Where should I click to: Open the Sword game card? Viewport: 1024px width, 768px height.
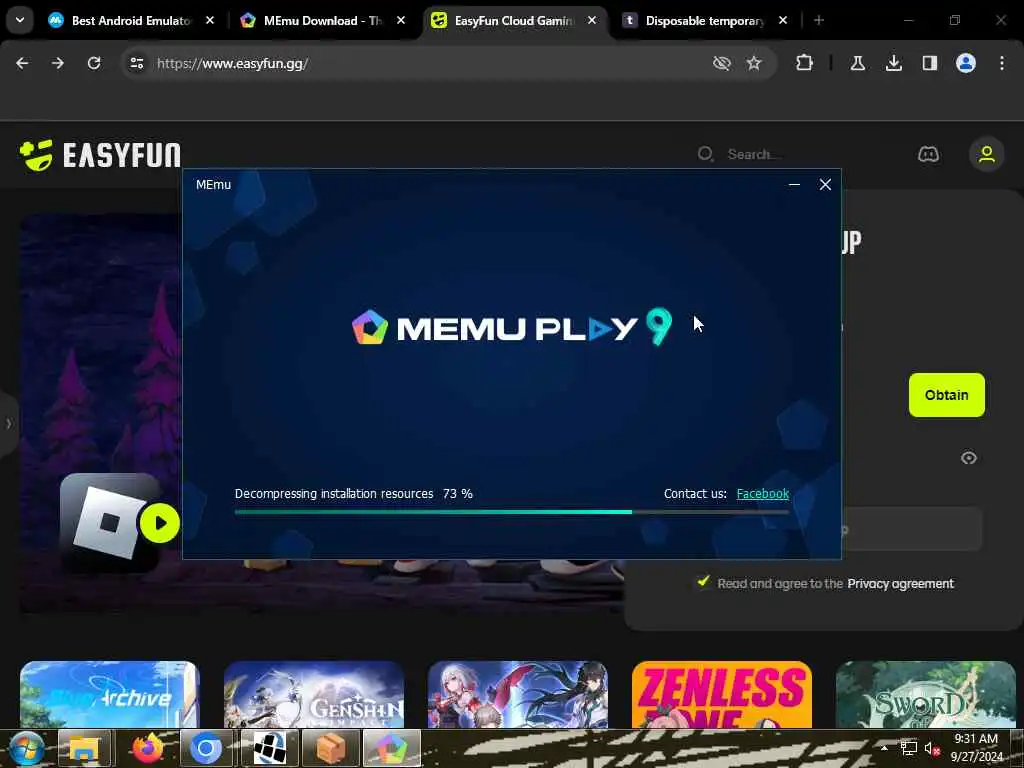(925, 694)
